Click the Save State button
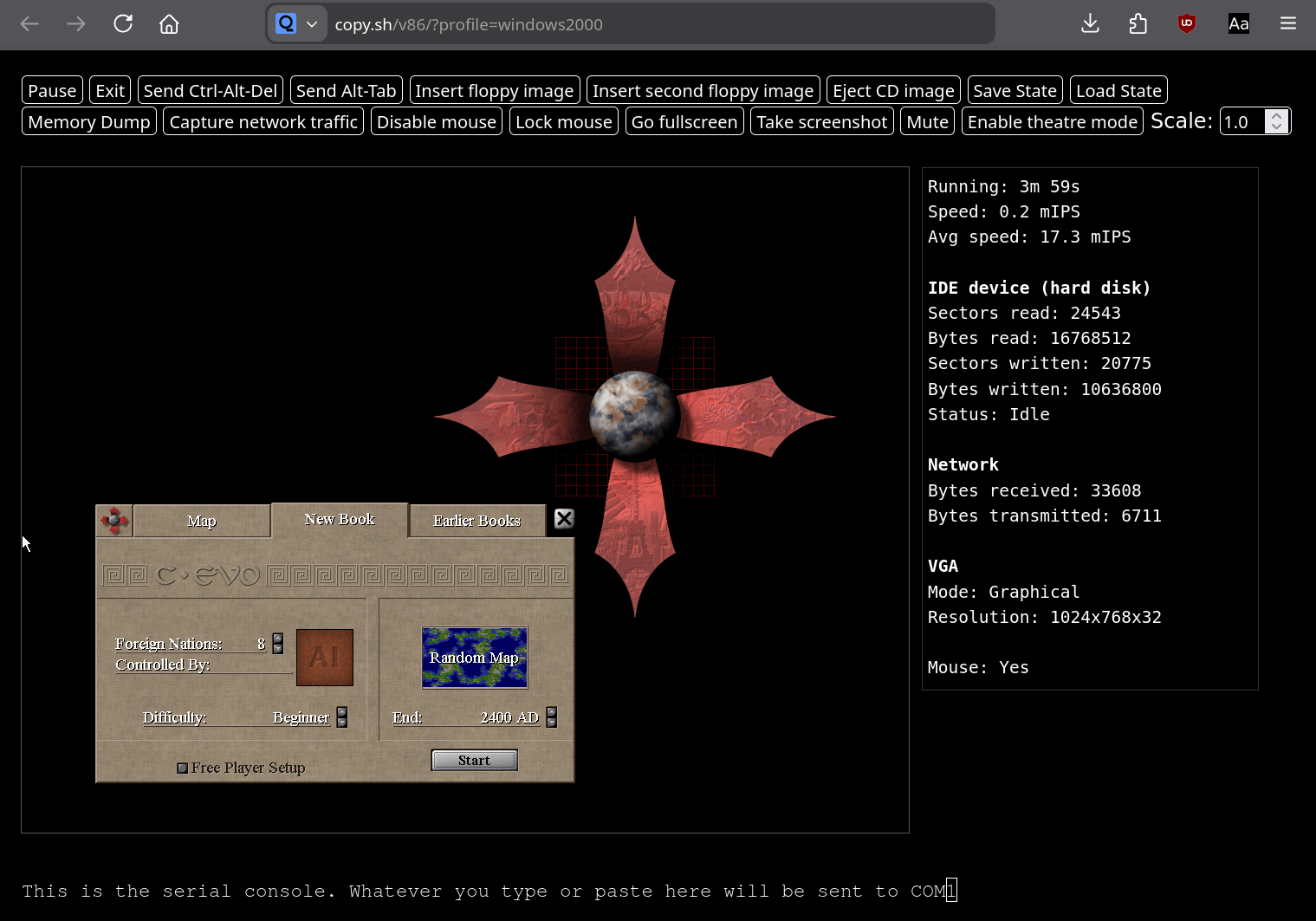 (x=1015, y=91)
